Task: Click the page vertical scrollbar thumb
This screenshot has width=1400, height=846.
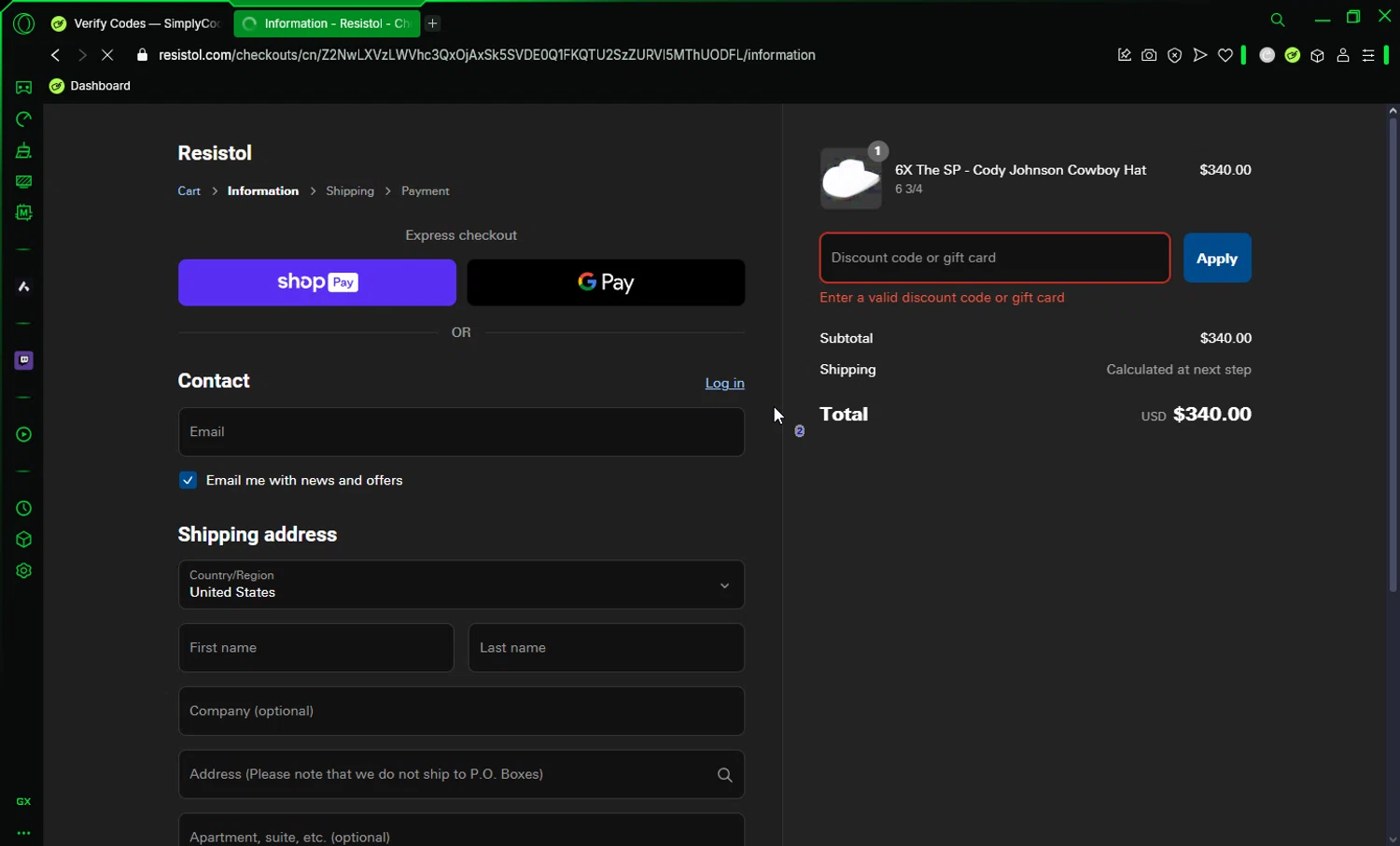Action: coord(1393,354)
